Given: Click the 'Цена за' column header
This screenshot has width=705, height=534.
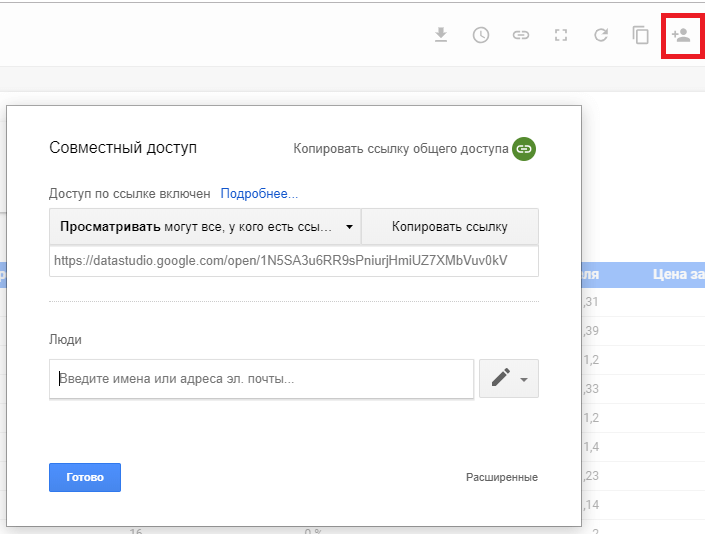Looking at the screenshot, I should click(678, 274).
